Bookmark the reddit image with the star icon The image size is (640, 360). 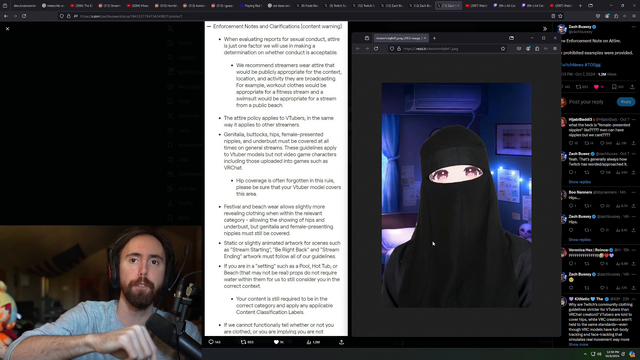point(503,49)
